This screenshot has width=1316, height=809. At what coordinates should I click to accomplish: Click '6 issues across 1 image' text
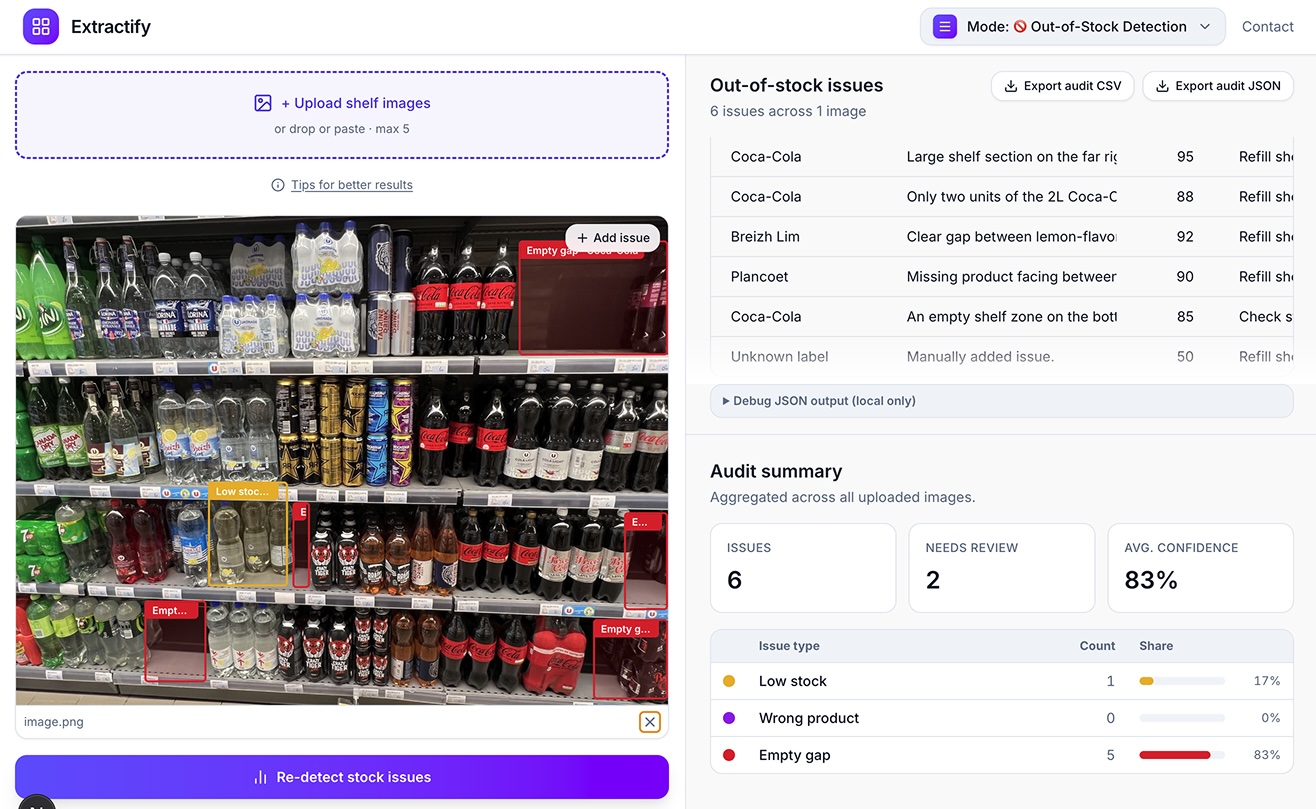coord(788,111)
